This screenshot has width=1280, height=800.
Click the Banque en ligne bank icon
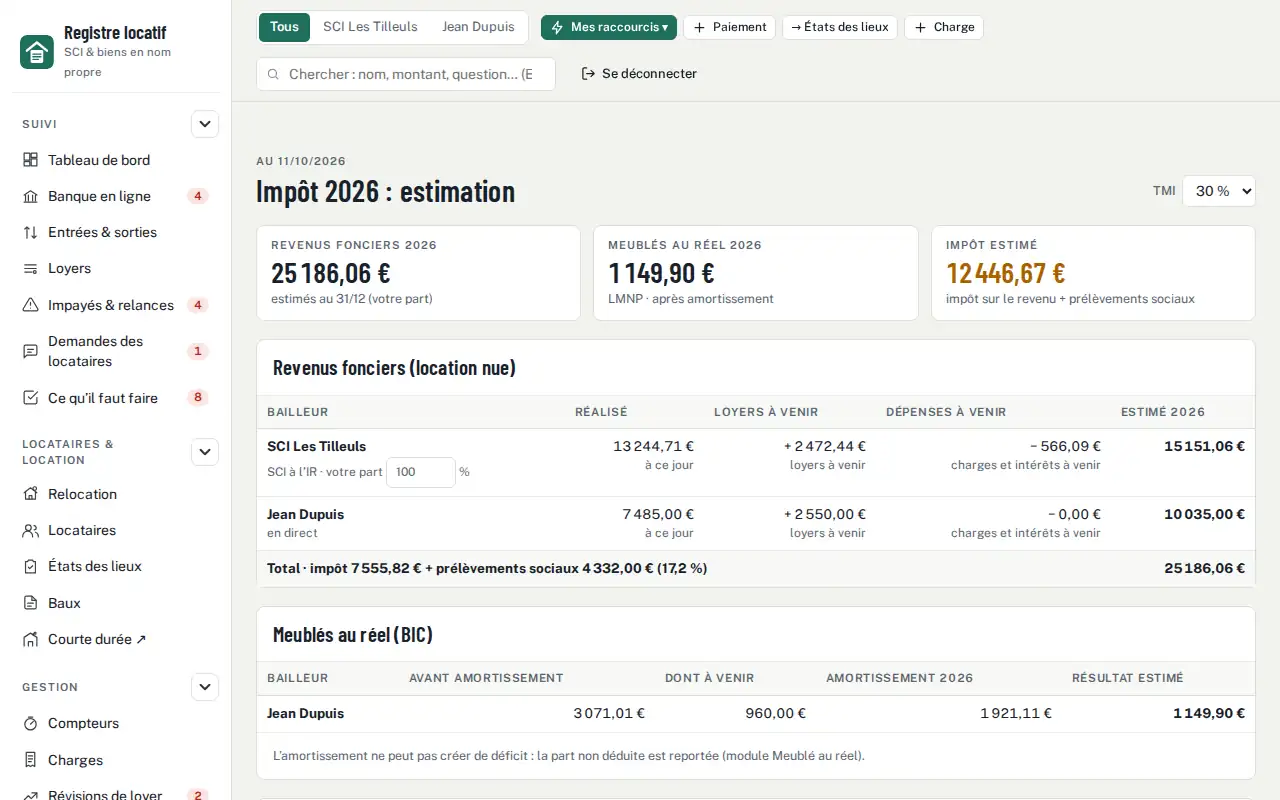click(x=30, y=196)
